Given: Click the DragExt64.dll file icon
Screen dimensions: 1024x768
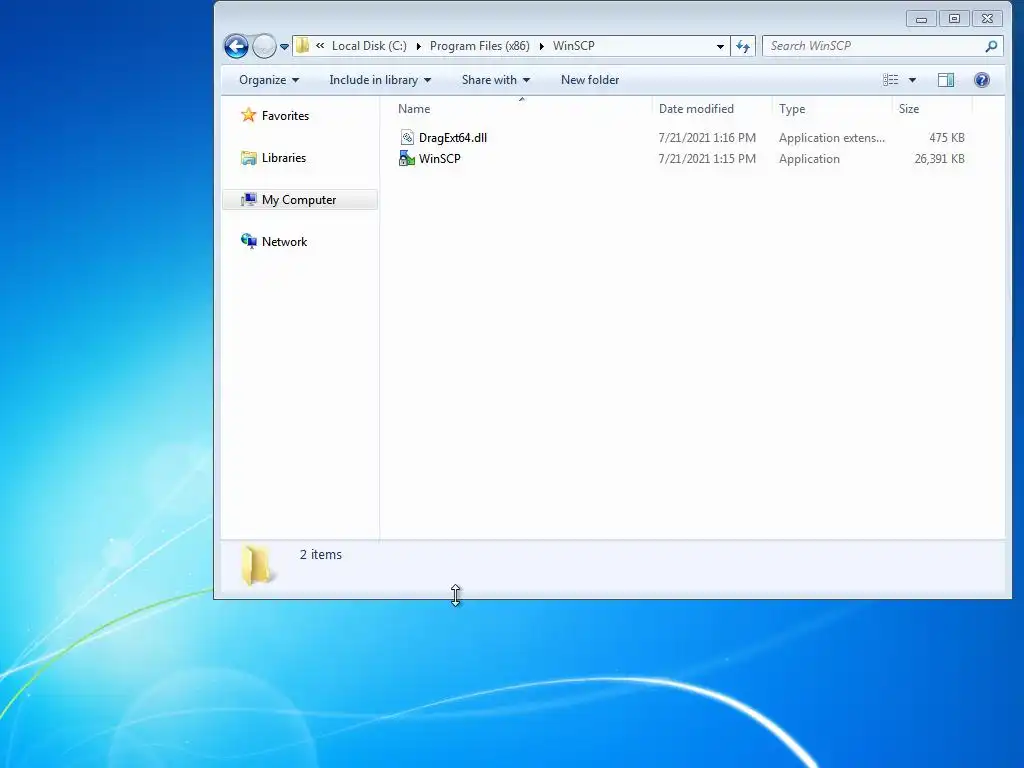Looking at the screenshot, I should [407, 137].
